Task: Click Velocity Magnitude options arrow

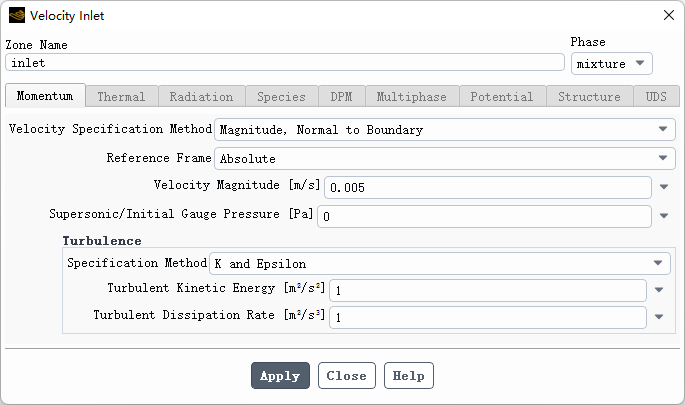Action: [x=663, y=187]
